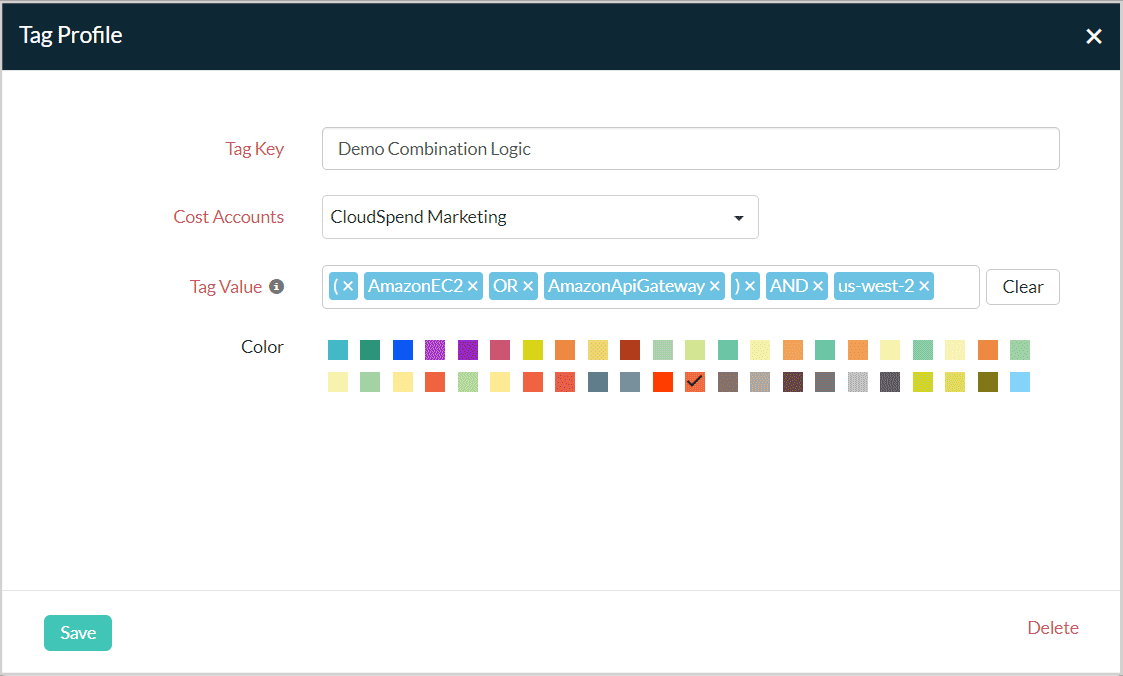Remove the closing parenthesis chip
Screen dimensions: 1123x676
pyautogui.click(x=750, y=287)
